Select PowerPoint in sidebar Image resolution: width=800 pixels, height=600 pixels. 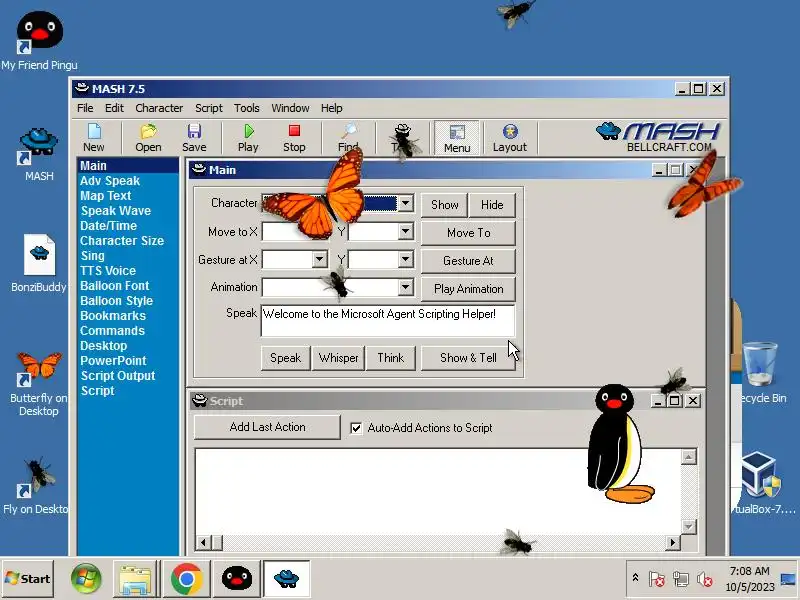[x=113, y=361]
